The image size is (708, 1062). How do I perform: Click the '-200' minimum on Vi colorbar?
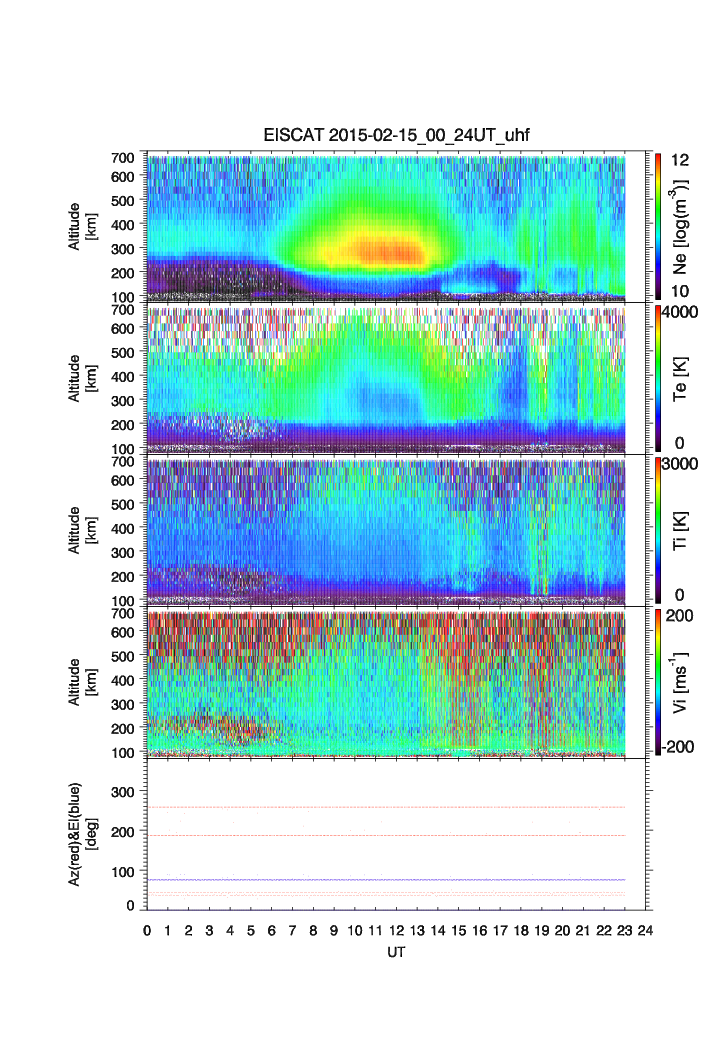678,746
